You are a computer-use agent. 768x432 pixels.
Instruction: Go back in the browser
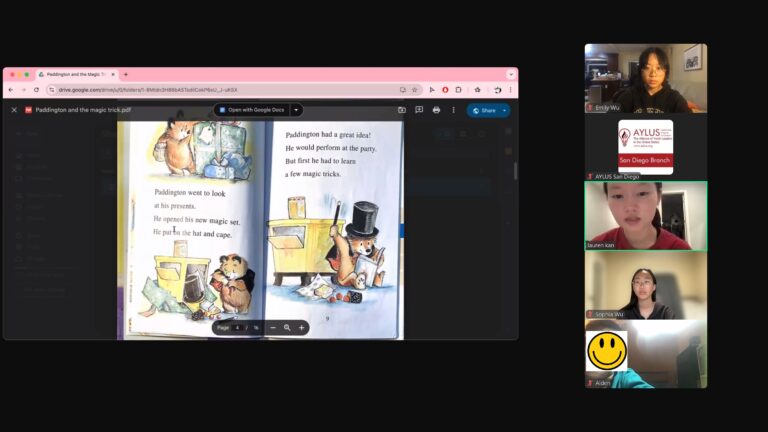tap(11, 90)
